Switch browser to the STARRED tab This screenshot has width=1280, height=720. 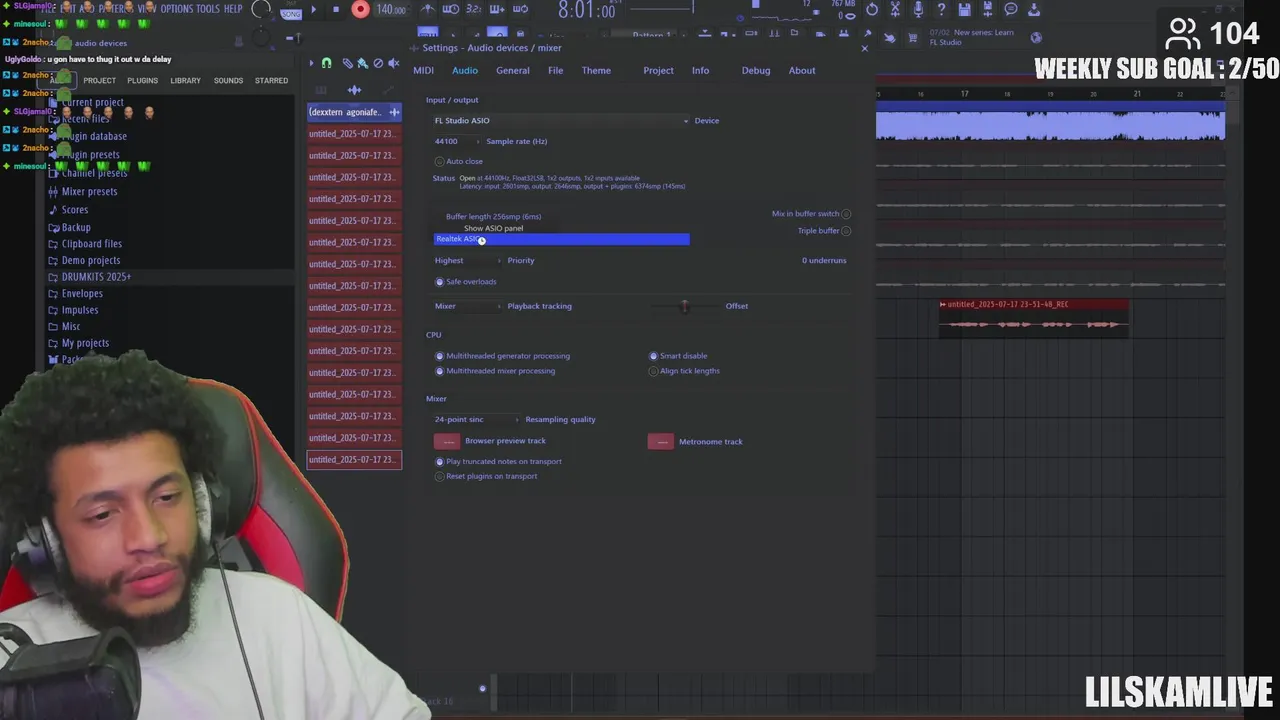[271, 80]
